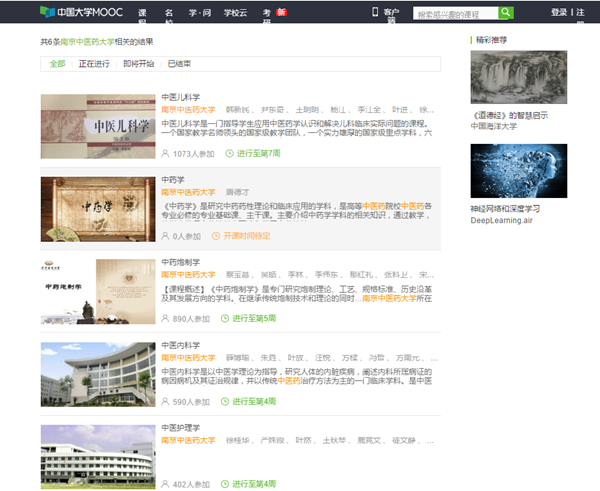The height and width of the screenshot is (491, 600).
Task: Click the participant icon beside 1073人参加
Action: [166, 154]
